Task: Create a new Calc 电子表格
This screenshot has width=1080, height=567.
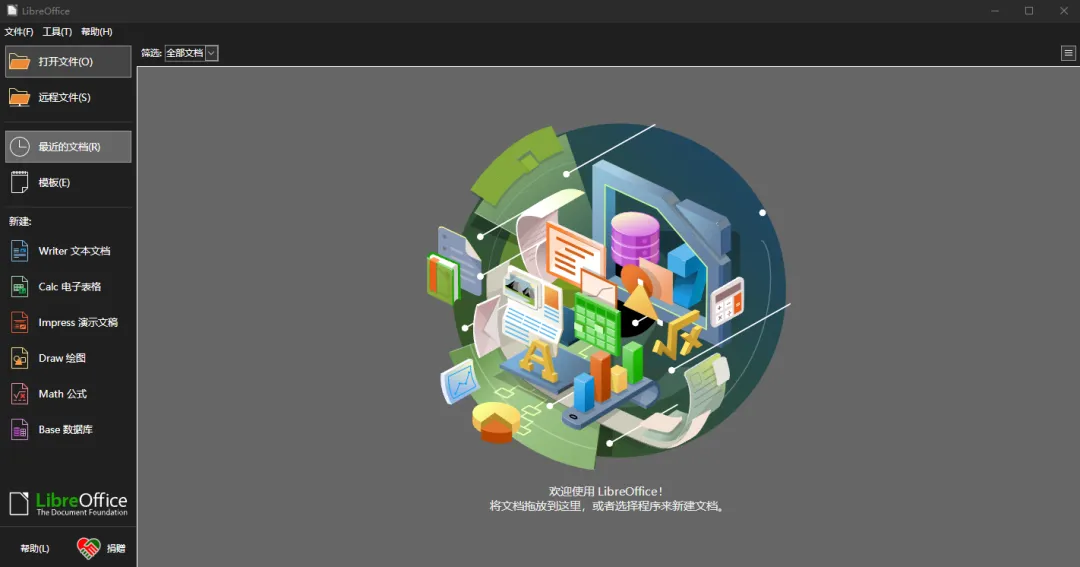Action: point(68,287)
